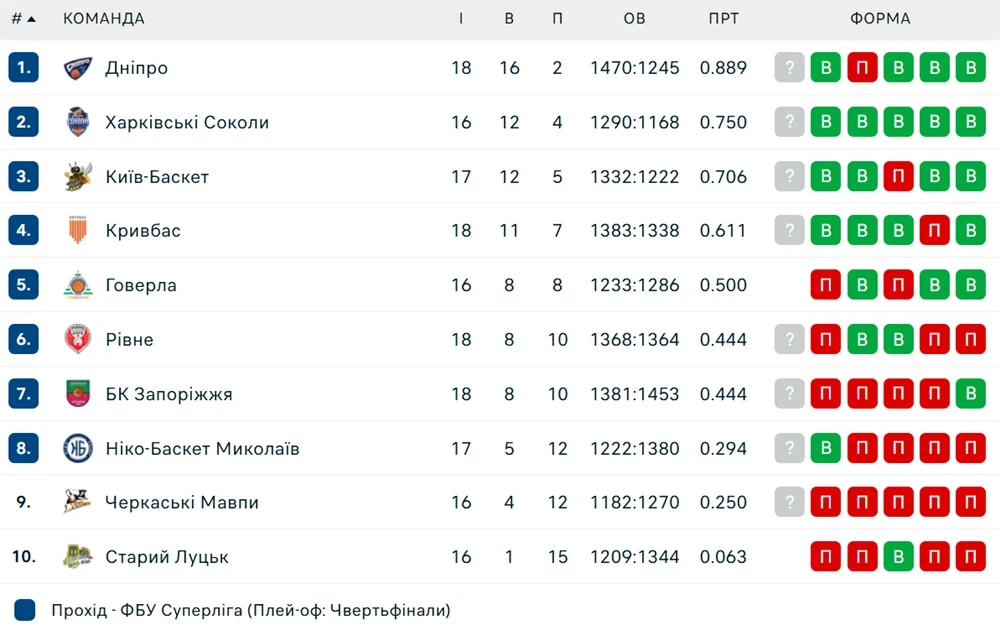
Task: Click БК Запоріжжя's green В form badge
Action: pyautogui.click(x=970, y=394)
